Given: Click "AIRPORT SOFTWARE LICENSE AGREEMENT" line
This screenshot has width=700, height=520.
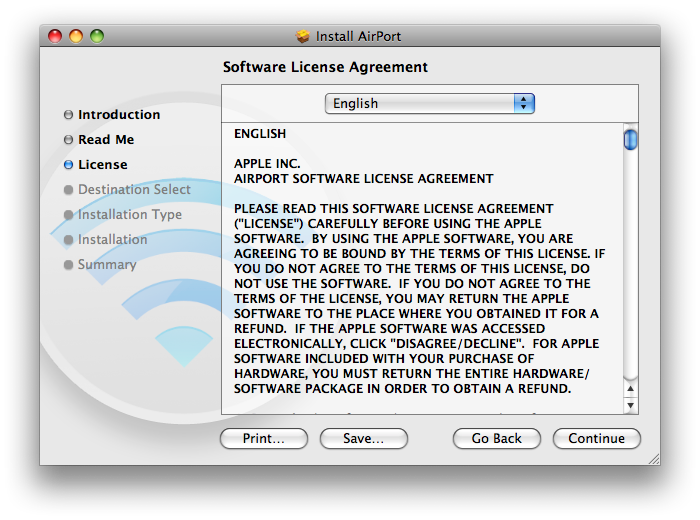Looking at the screenshot, I should click(364, 179).
